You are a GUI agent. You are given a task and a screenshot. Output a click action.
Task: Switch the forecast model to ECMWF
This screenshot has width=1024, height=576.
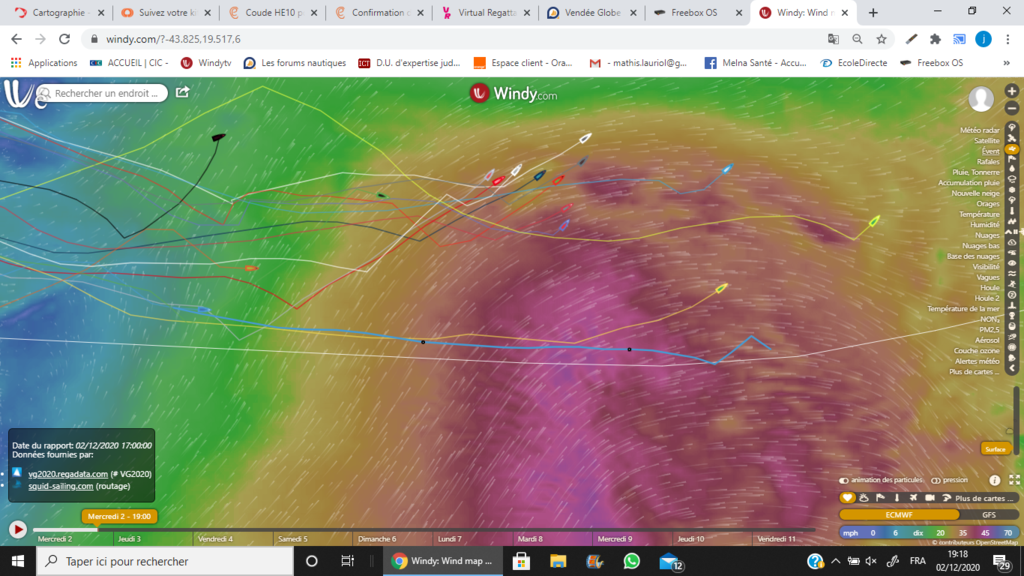899,515
